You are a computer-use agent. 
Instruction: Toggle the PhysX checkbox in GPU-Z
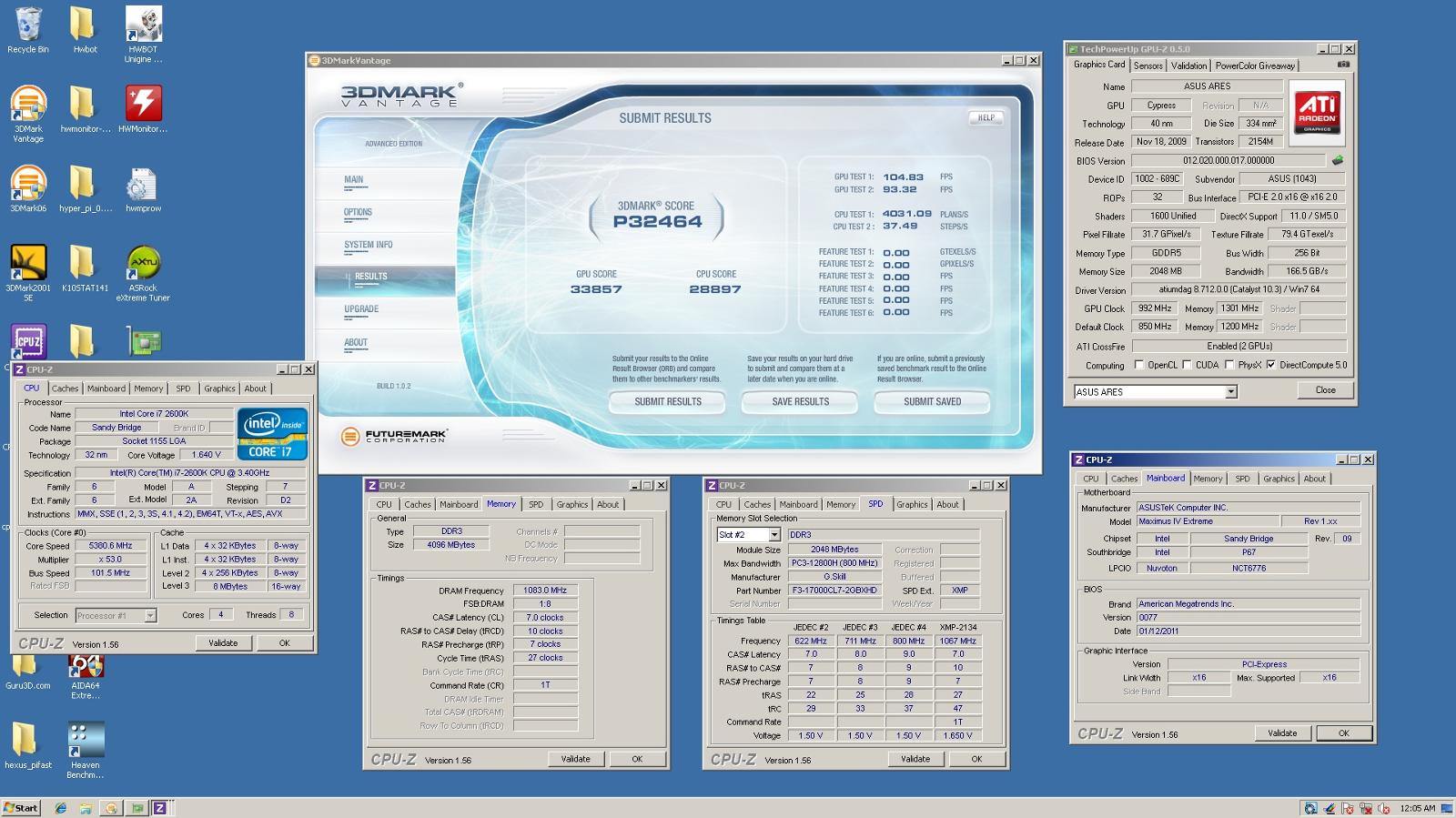pos(1229,365)
